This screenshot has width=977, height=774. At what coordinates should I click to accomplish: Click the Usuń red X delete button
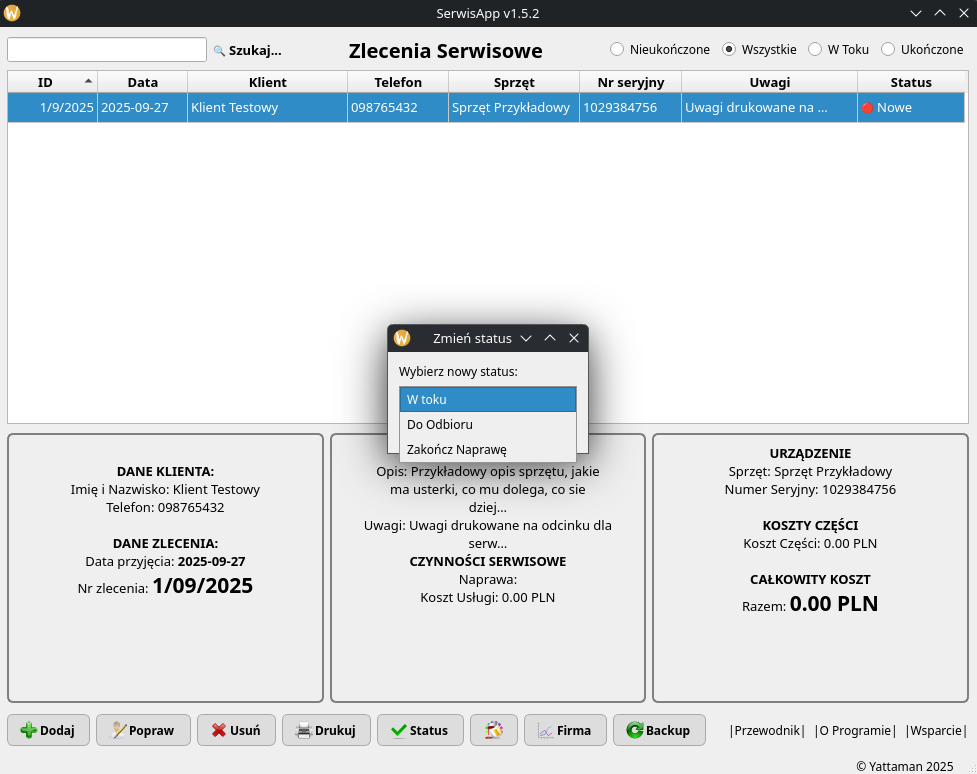point(236,730)
